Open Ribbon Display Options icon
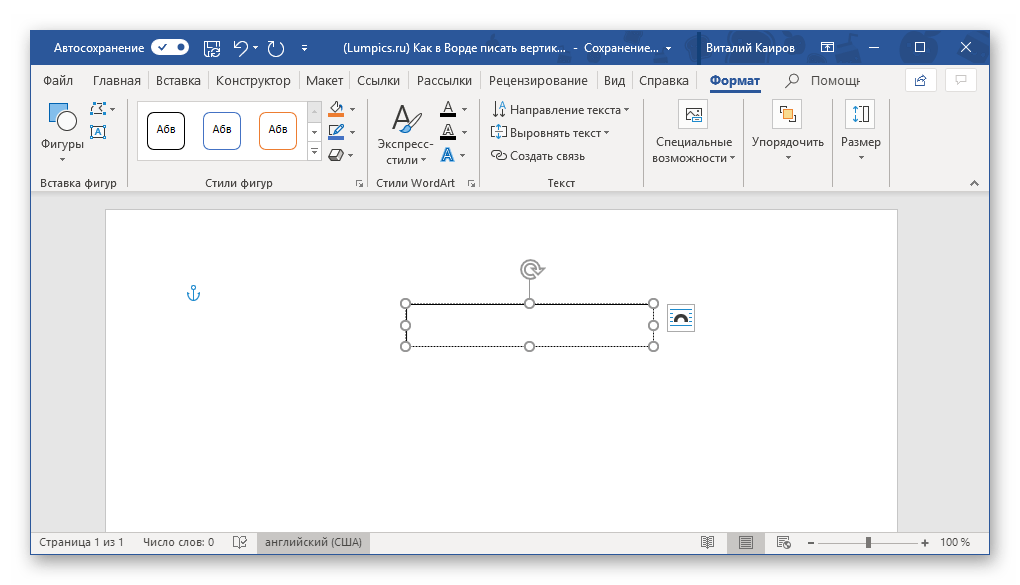Image resolution: width=1020 pixels, height=585 pixels. coord(827,48)
